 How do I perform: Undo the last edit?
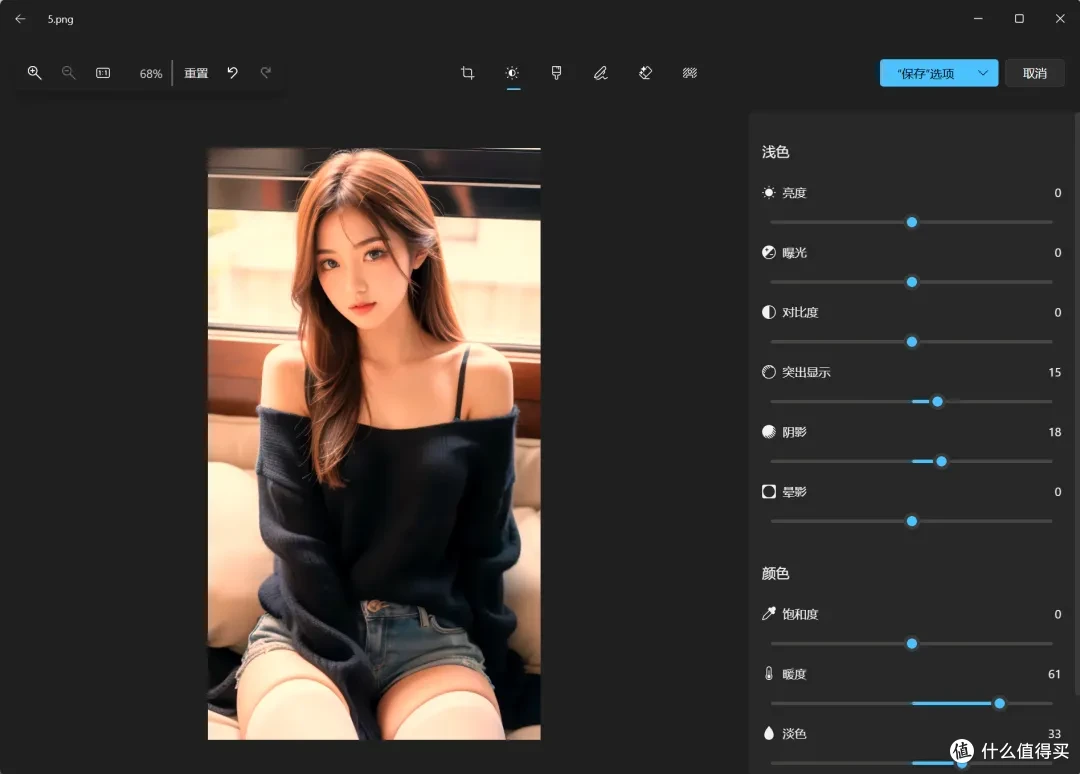[x=233, y=73]
